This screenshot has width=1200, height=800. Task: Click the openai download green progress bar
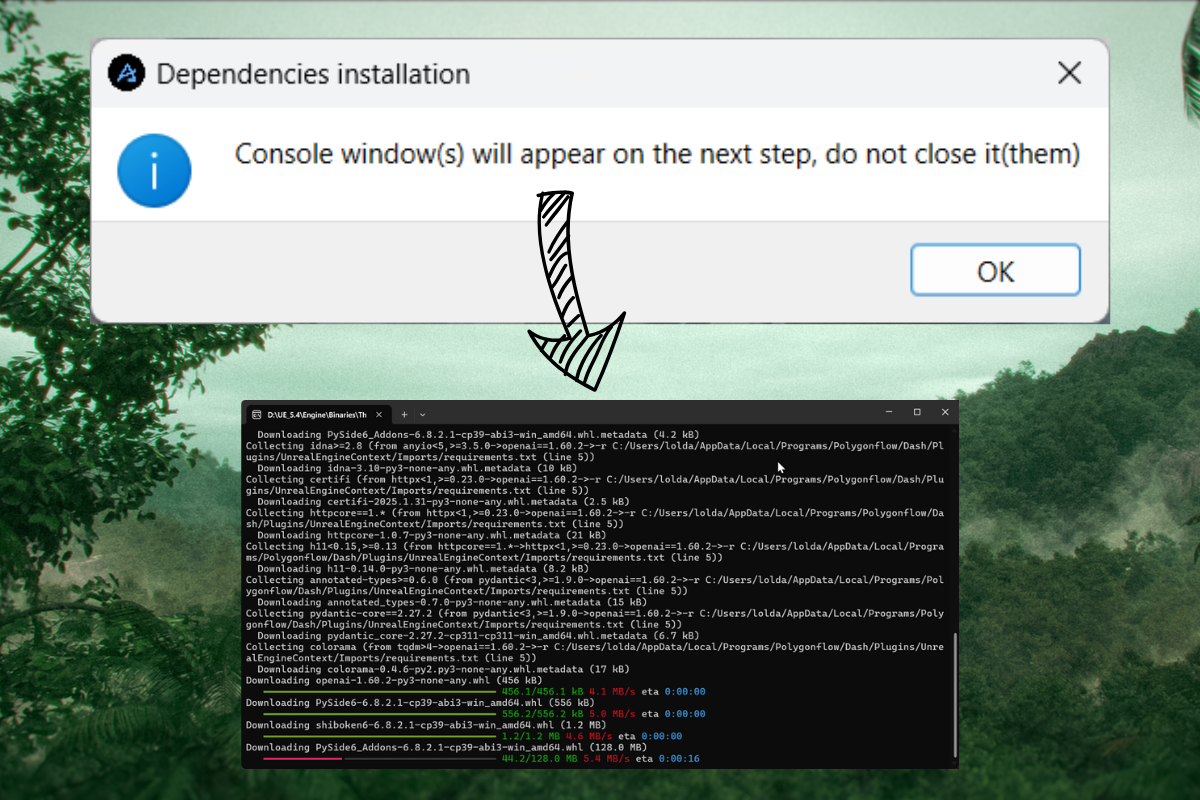(x=379, y=691)
